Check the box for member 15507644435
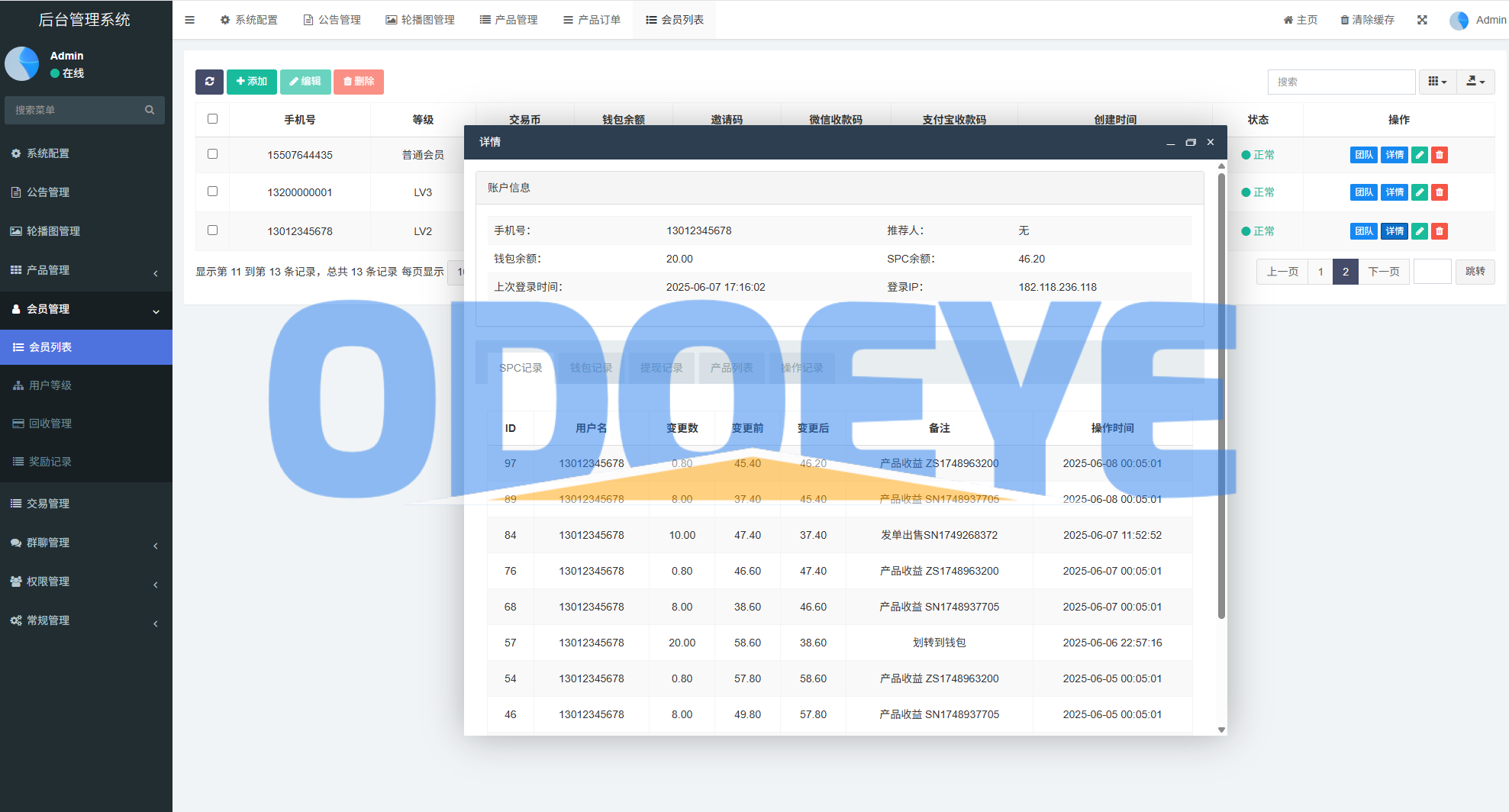 coord(212,154)
